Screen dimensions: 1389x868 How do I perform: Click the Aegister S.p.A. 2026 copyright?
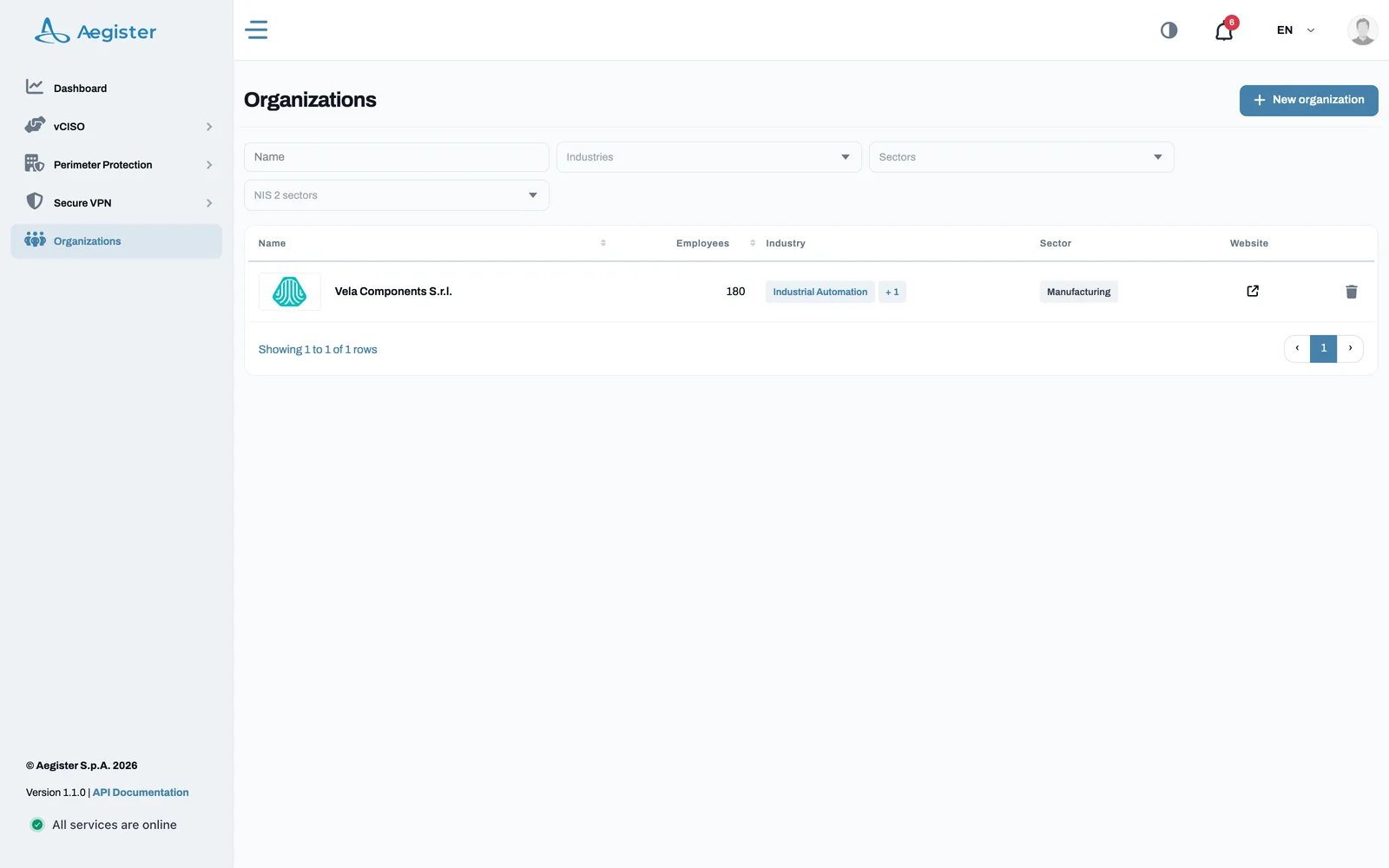click(82, 766)
